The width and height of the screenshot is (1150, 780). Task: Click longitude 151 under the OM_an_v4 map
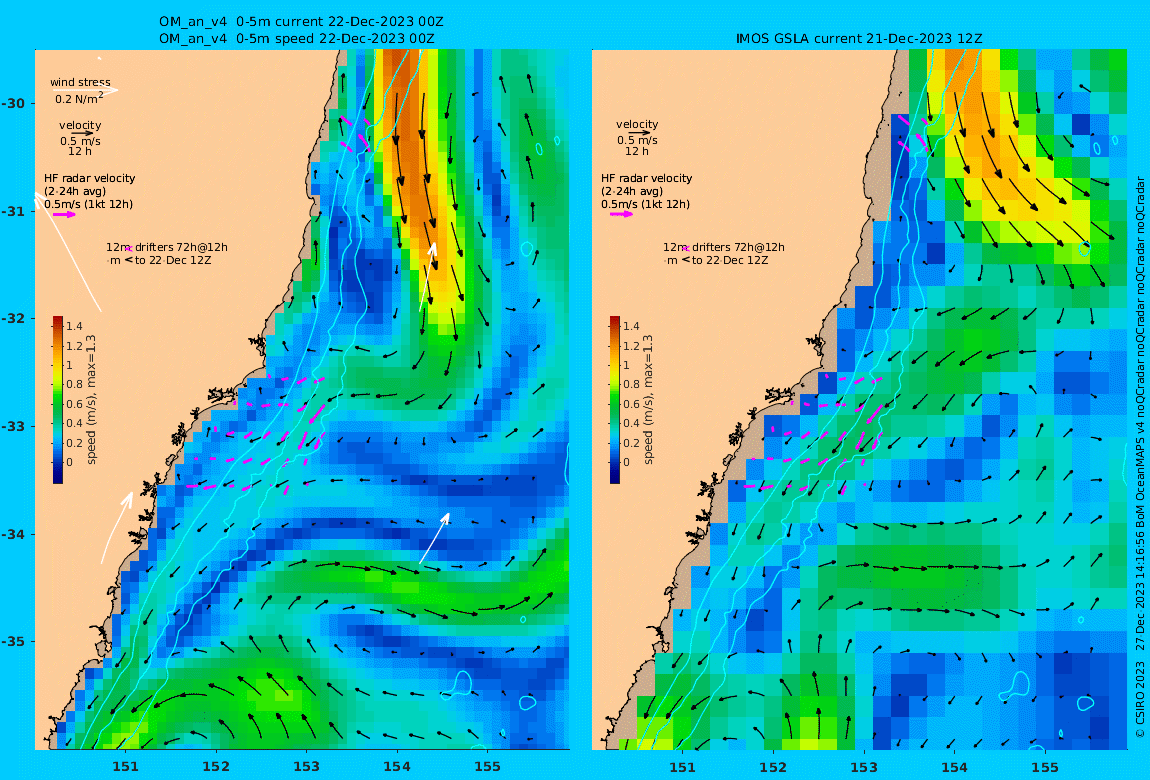point(125,767)
